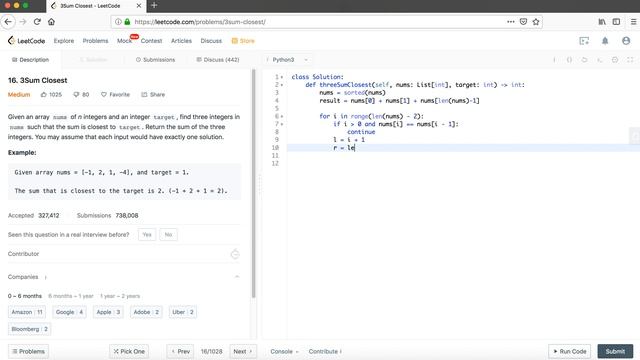Select the 0 ~ 6 months filter
640x360 pixels.
(24, 296)
